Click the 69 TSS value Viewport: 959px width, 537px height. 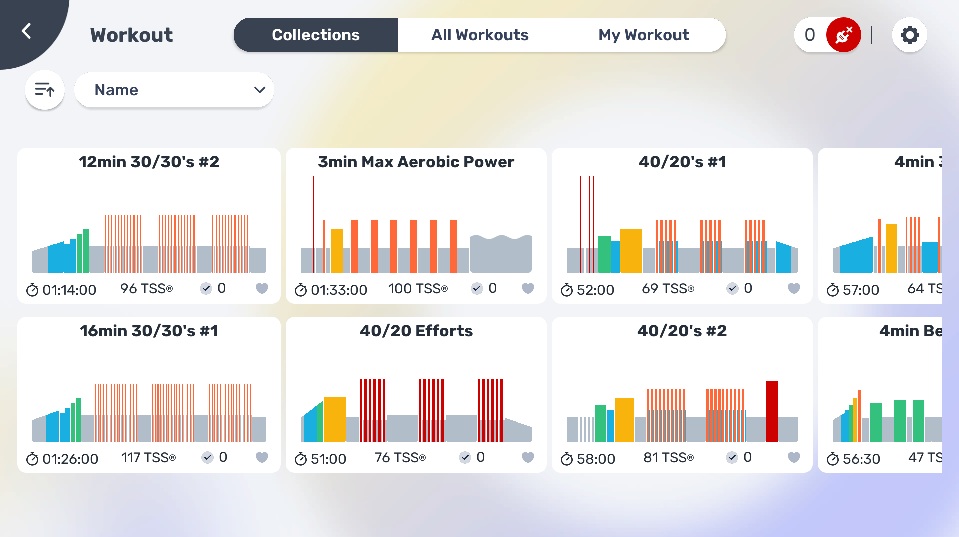tap(667, 288)
